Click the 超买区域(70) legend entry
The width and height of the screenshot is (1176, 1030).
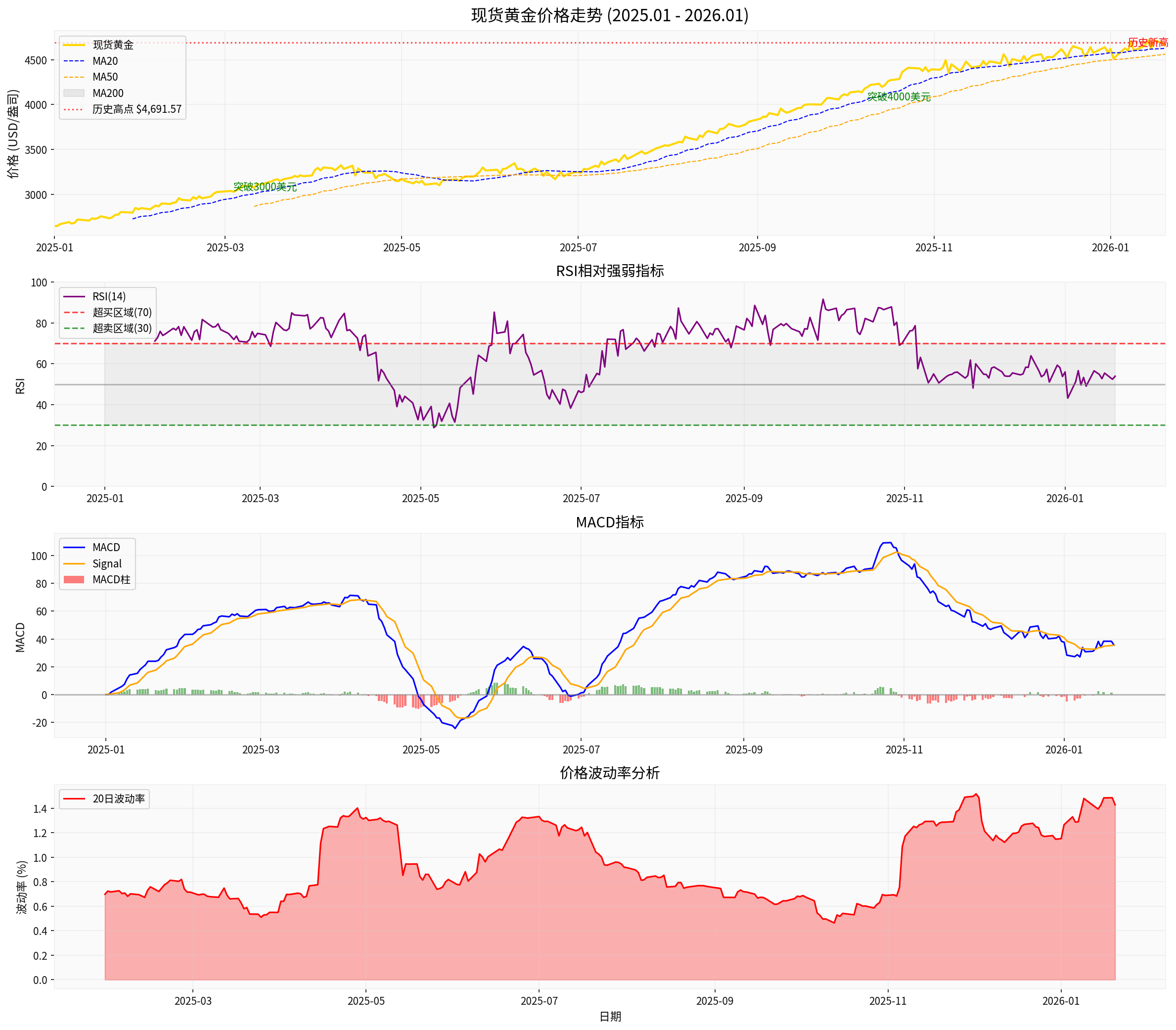pos(122,313)
